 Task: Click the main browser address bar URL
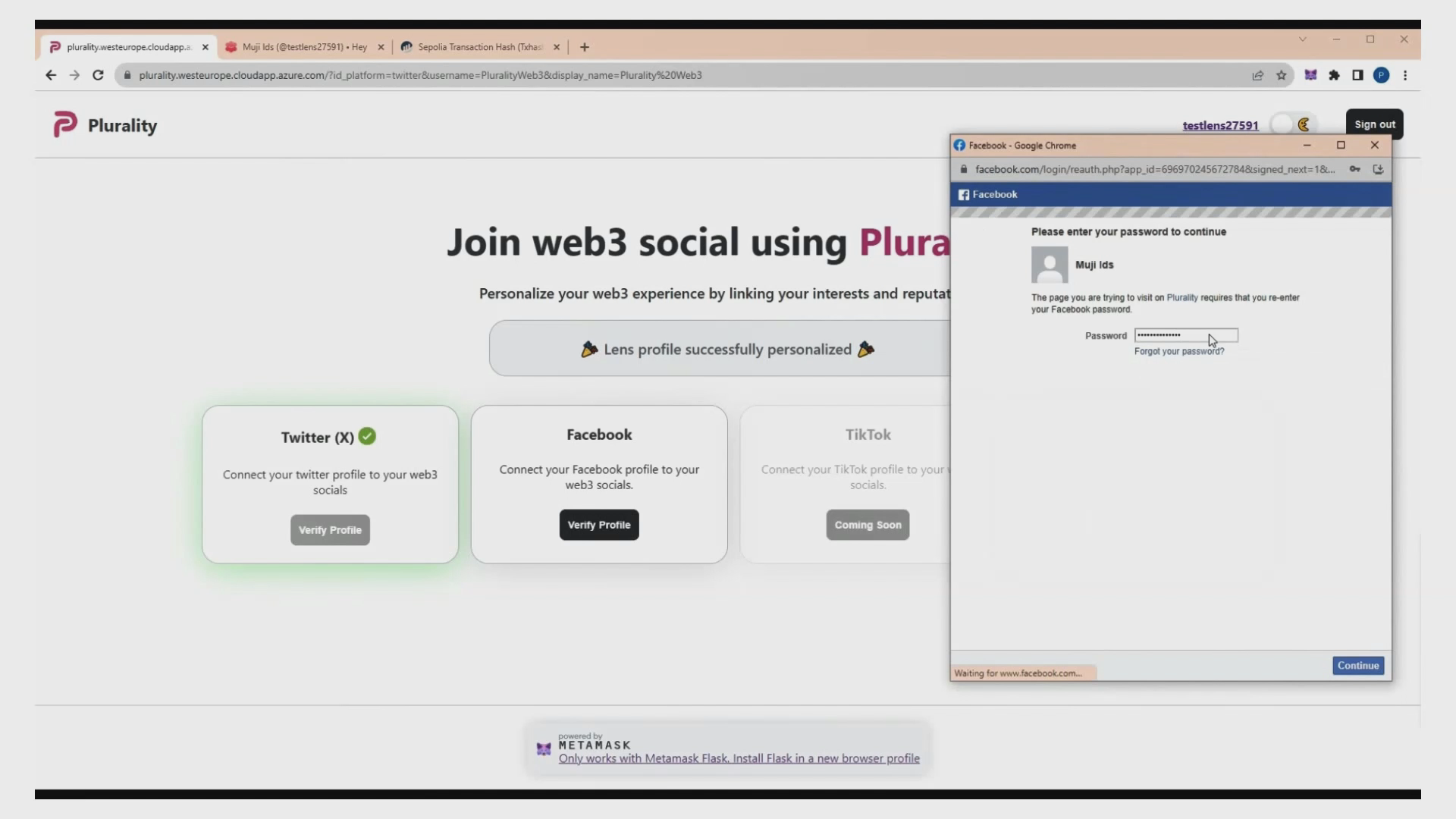420,75
